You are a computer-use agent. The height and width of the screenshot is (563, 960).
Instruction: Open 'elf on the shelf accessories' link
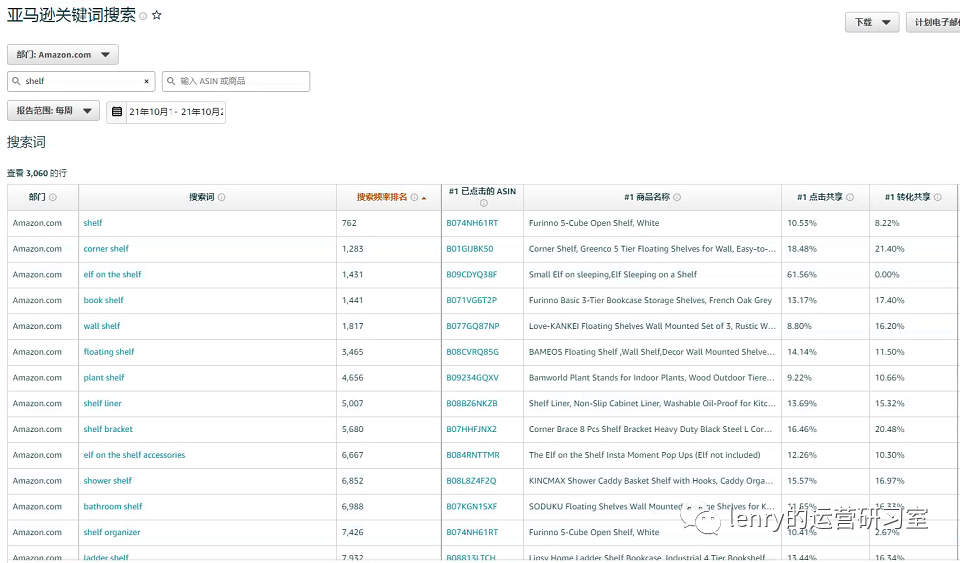[x=134, y=455]
